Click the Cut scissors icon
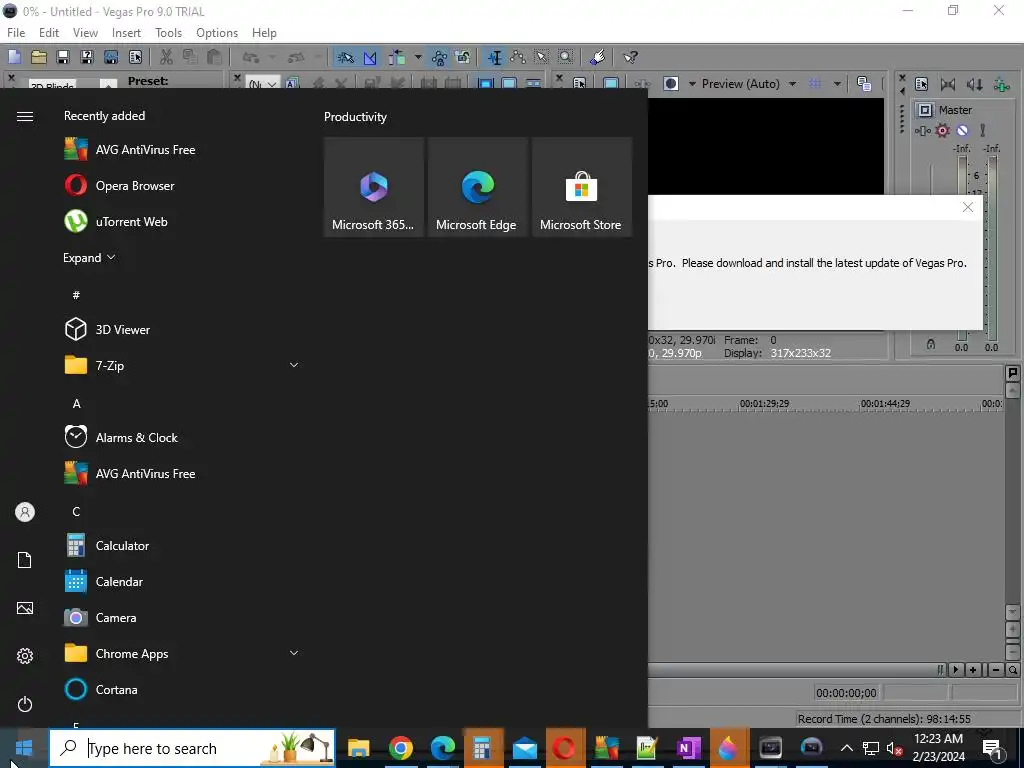 tap(166, 57)
